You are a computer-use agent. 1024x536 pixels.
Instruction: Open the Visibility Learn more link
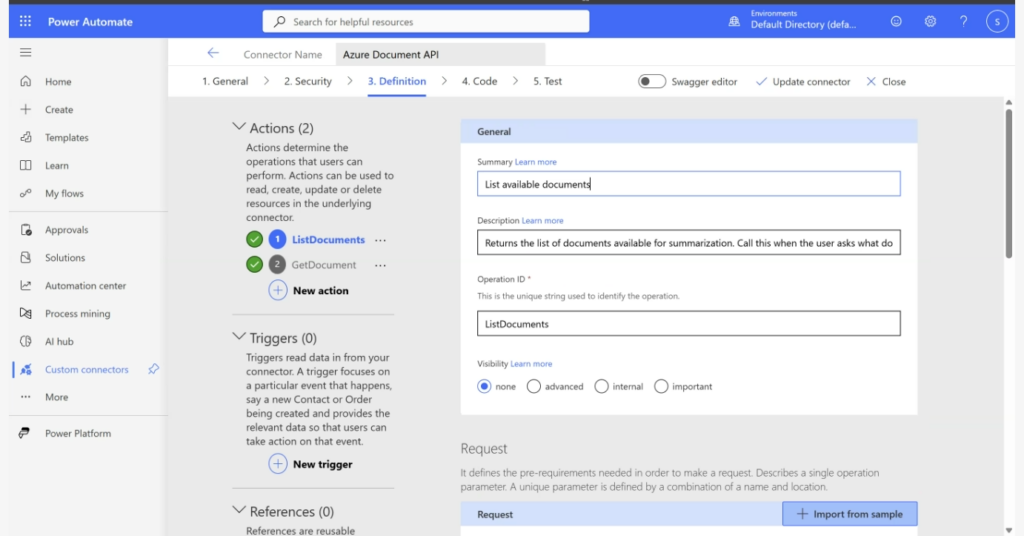pyautogui.click(x=531, y=364)
